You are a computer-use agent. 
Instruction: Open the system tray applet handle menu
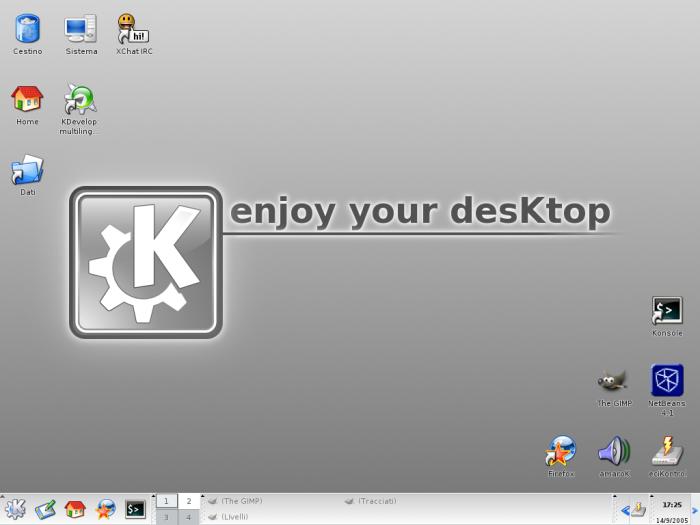(x=614, y=496)
